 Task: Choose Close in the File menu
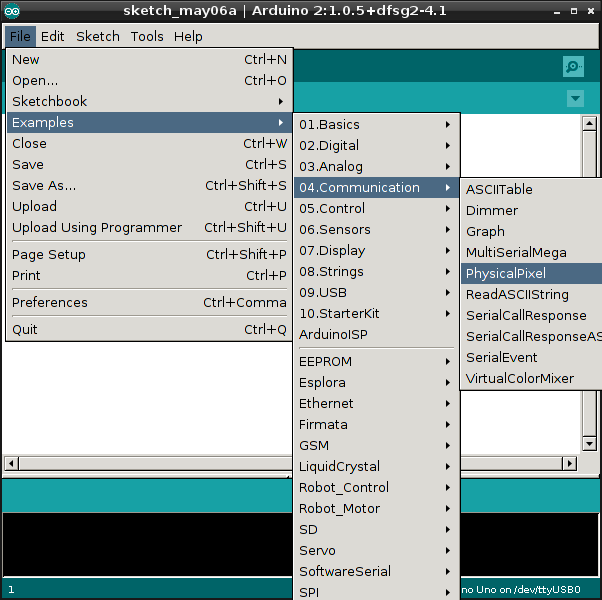[149, 144]
